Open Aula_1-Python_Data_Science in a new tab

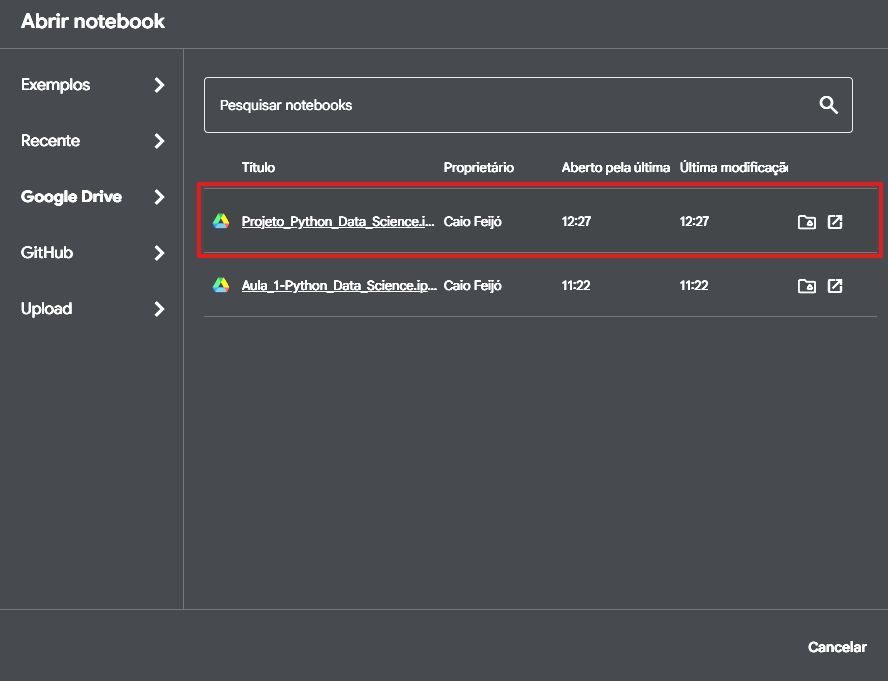[x=835, y=286]
